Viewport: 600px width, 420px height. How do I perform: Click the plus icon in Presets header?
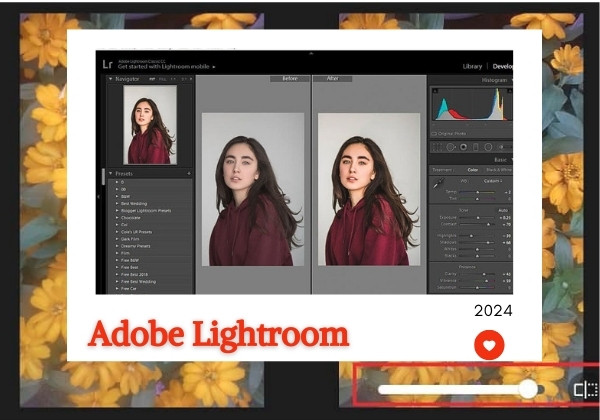click(x=189, y=173)
